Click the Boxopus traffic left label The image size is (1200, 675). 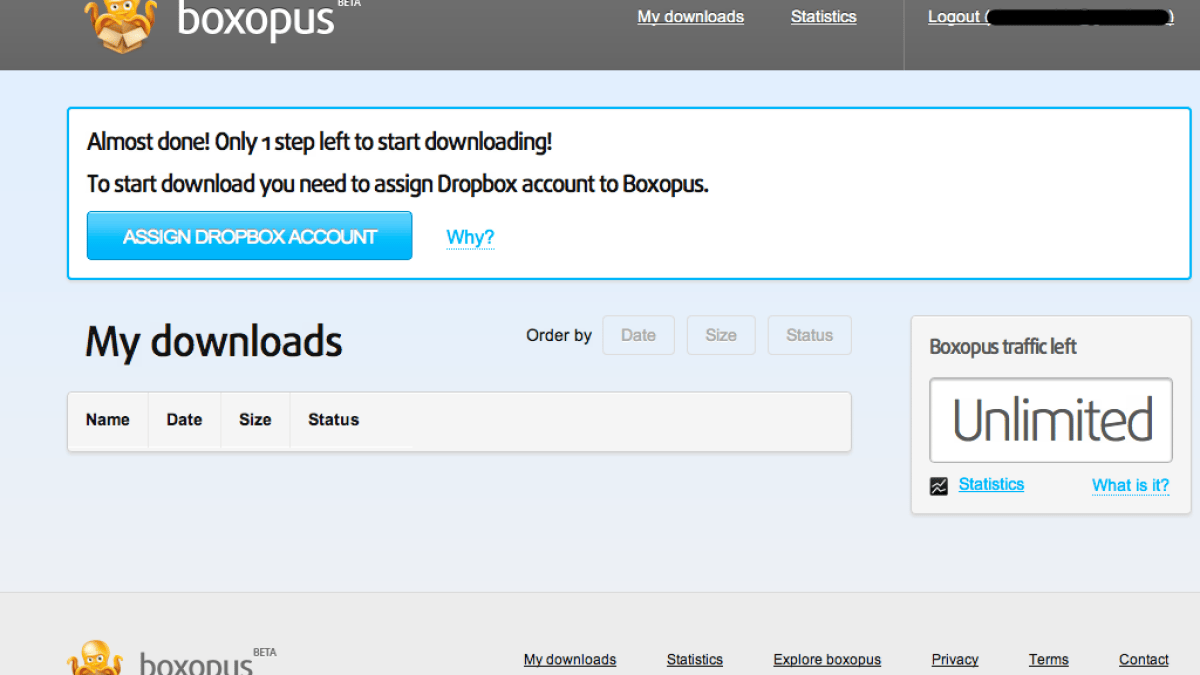coord(1003,347)
